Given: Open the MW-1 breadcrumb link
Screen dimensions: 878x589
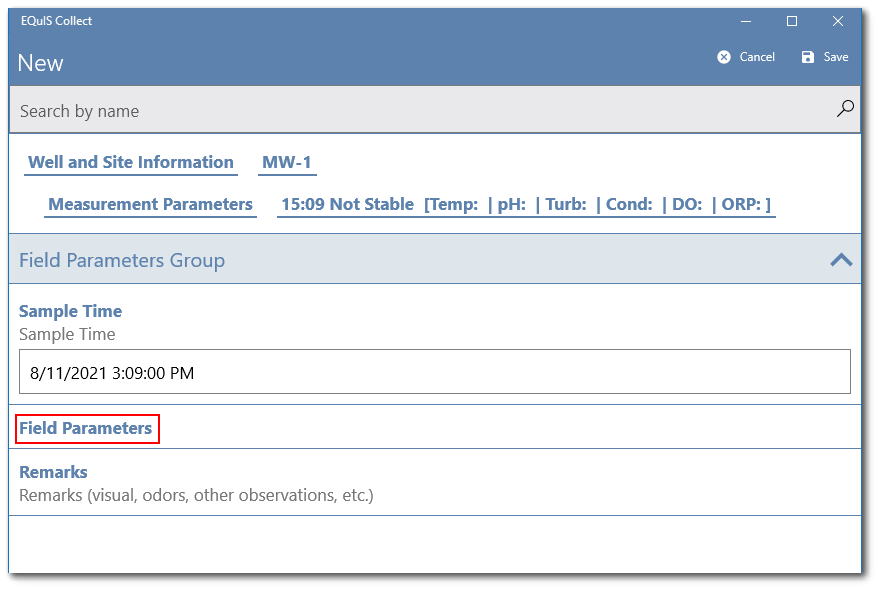Looking at the screenshot, I should point(287,162).
